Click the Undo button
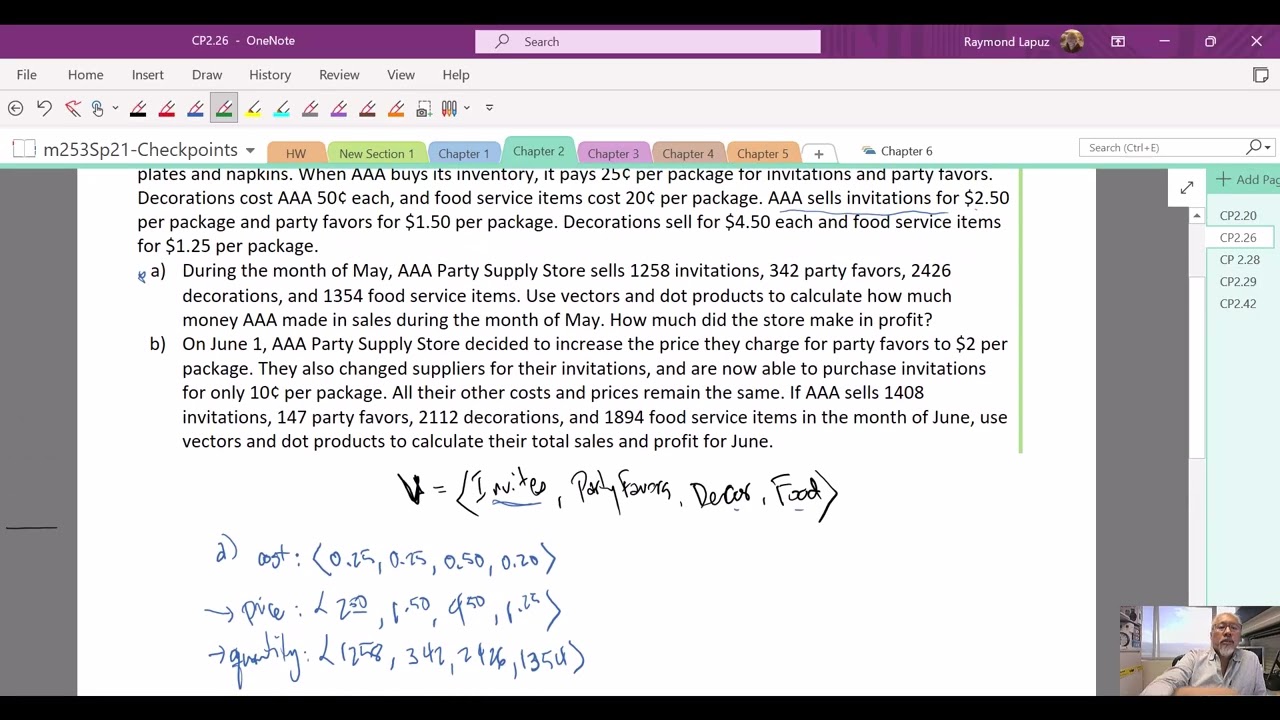Image resolution: width=1280 pixels, height=720 pixels. 44,108
